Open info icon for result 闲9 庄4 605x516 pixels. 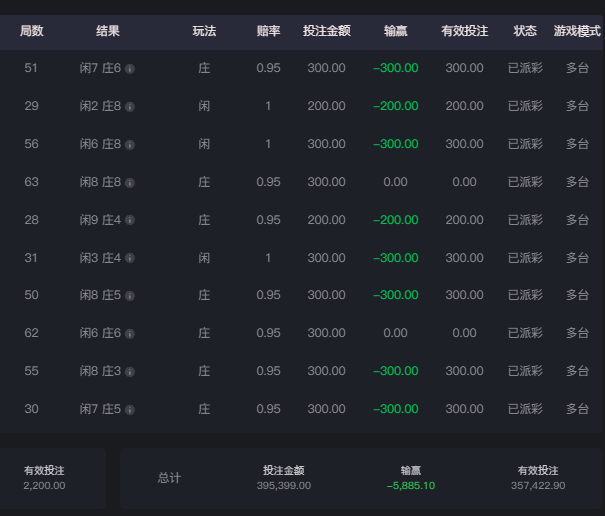(130, 220)
